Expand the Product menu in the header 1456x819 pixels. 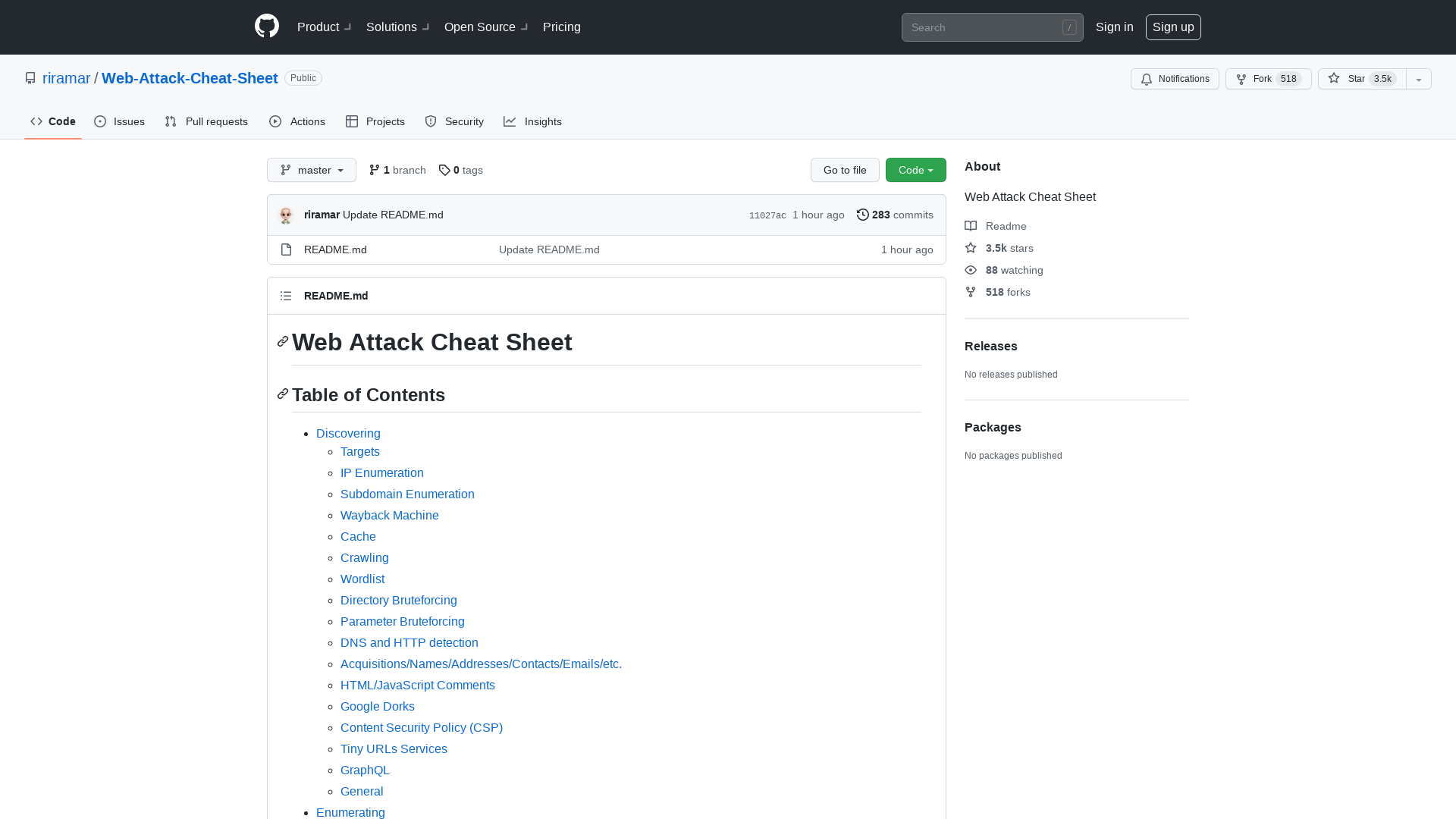tap(325, 27)
